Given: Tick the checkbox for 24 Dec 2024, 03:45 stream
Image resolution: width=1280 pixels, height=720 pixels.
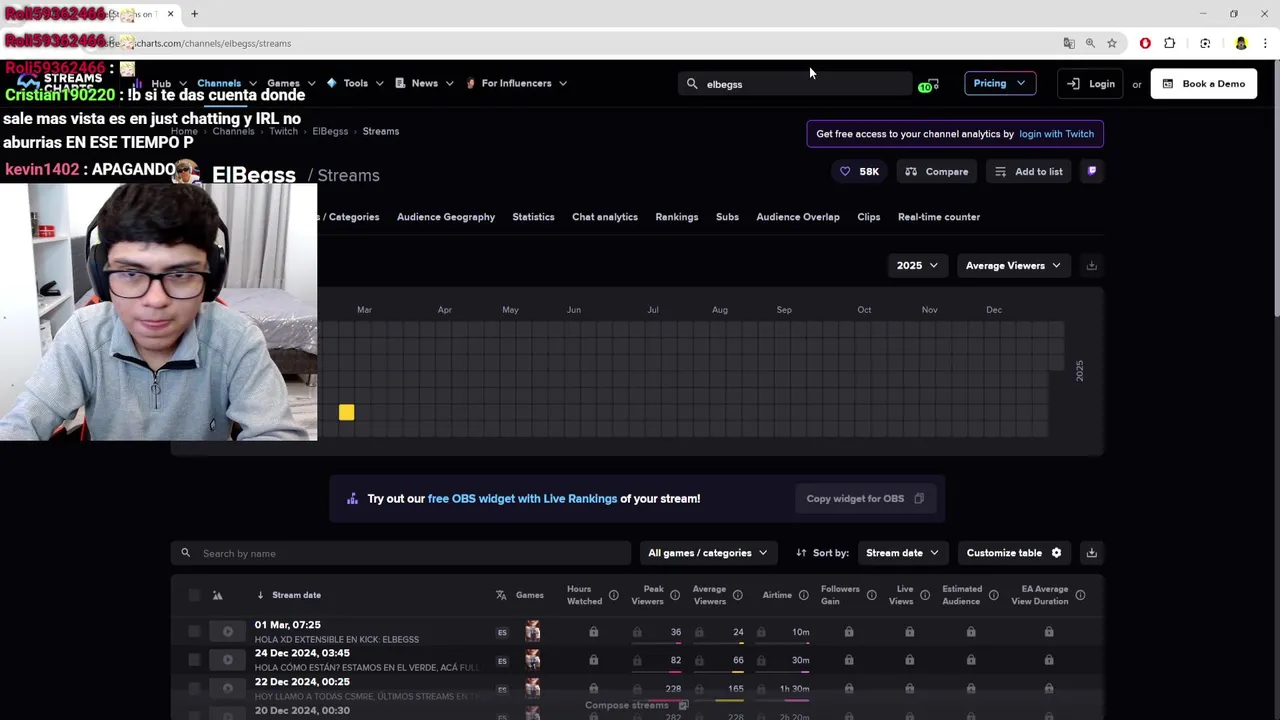Looking at the screenshot, I should (194, 660).
